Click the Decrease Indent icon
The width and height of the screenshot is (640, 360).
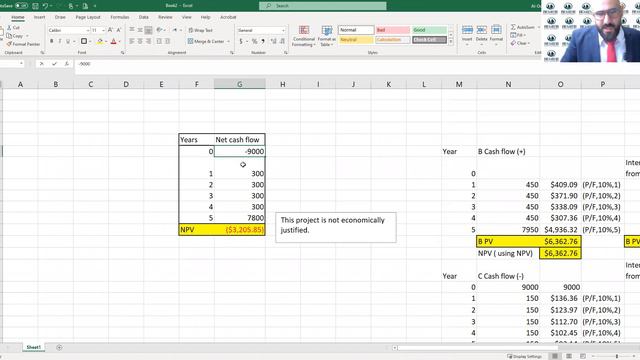[160, 41]
